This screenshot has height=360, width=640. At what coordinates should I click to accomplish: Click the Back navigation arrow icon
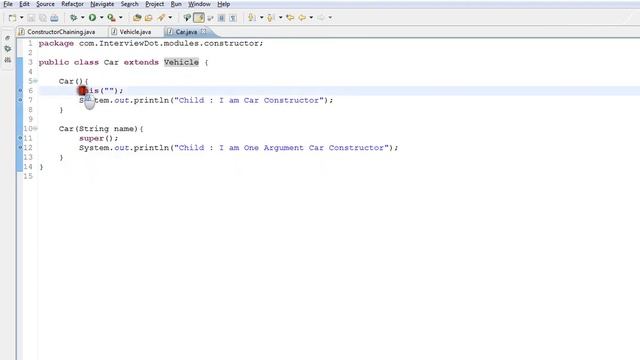pyautogui.click(x=302, y=18)
